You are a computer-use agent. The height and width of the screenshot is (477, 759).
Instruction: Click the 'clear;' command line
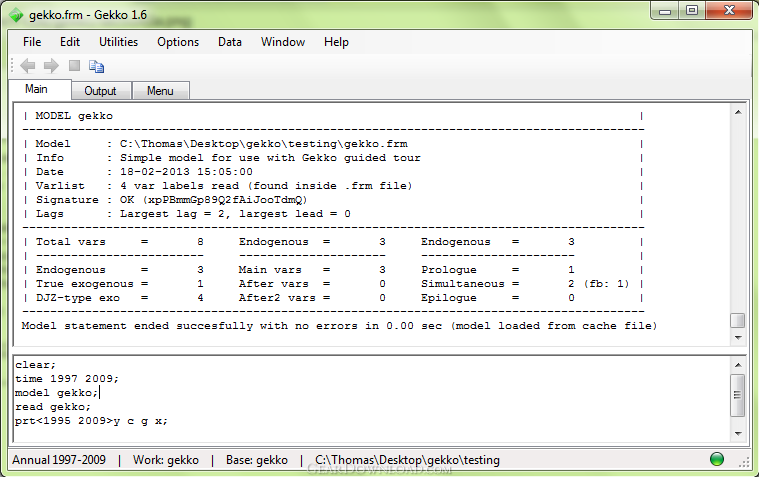[36, 365]
